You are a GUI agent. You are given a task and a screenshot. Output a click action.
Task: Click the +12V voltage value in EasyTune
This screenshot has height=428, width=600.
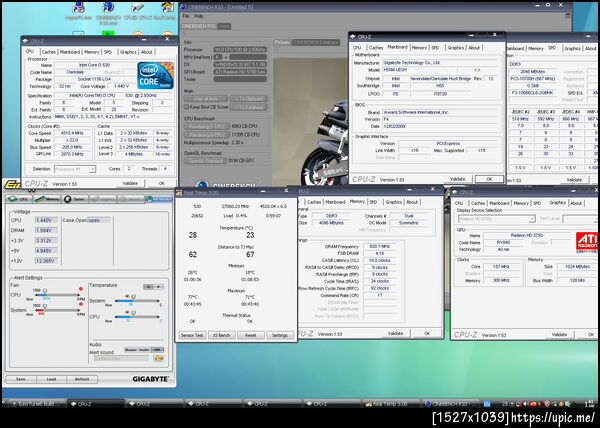46,261
